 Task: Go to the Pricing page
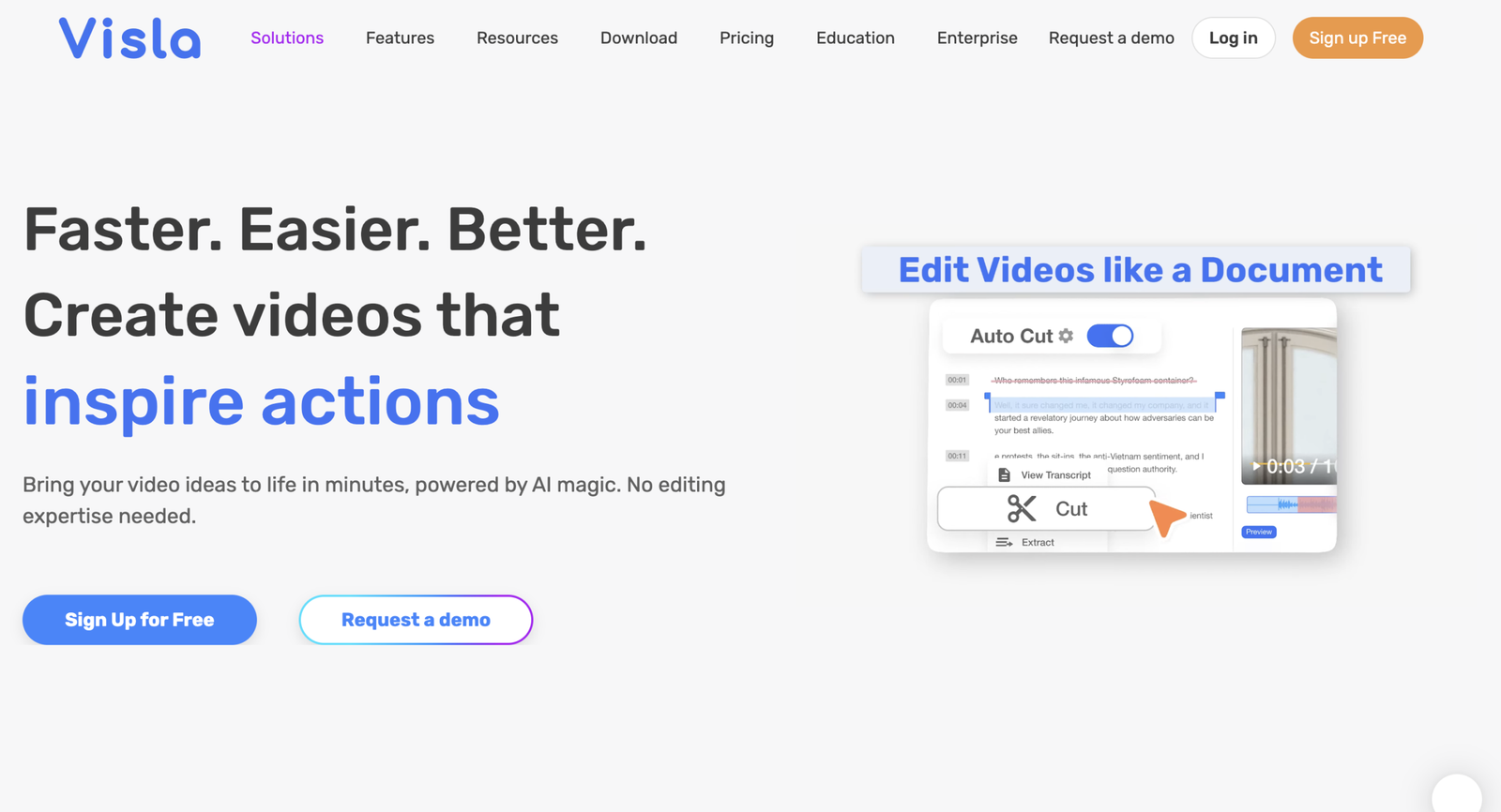point(747,38)
